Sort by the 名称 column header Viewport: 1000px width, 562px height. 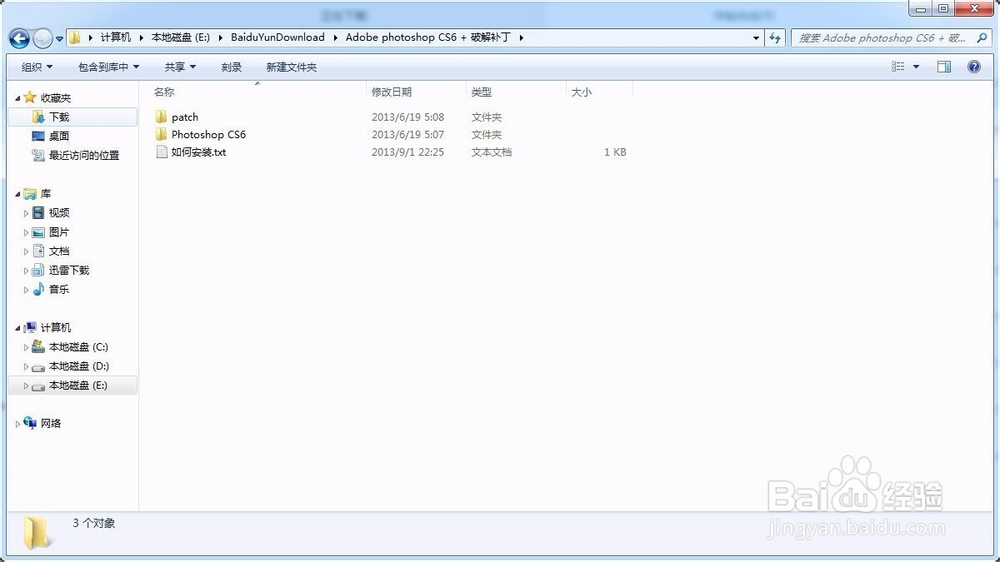click(164, 92)
